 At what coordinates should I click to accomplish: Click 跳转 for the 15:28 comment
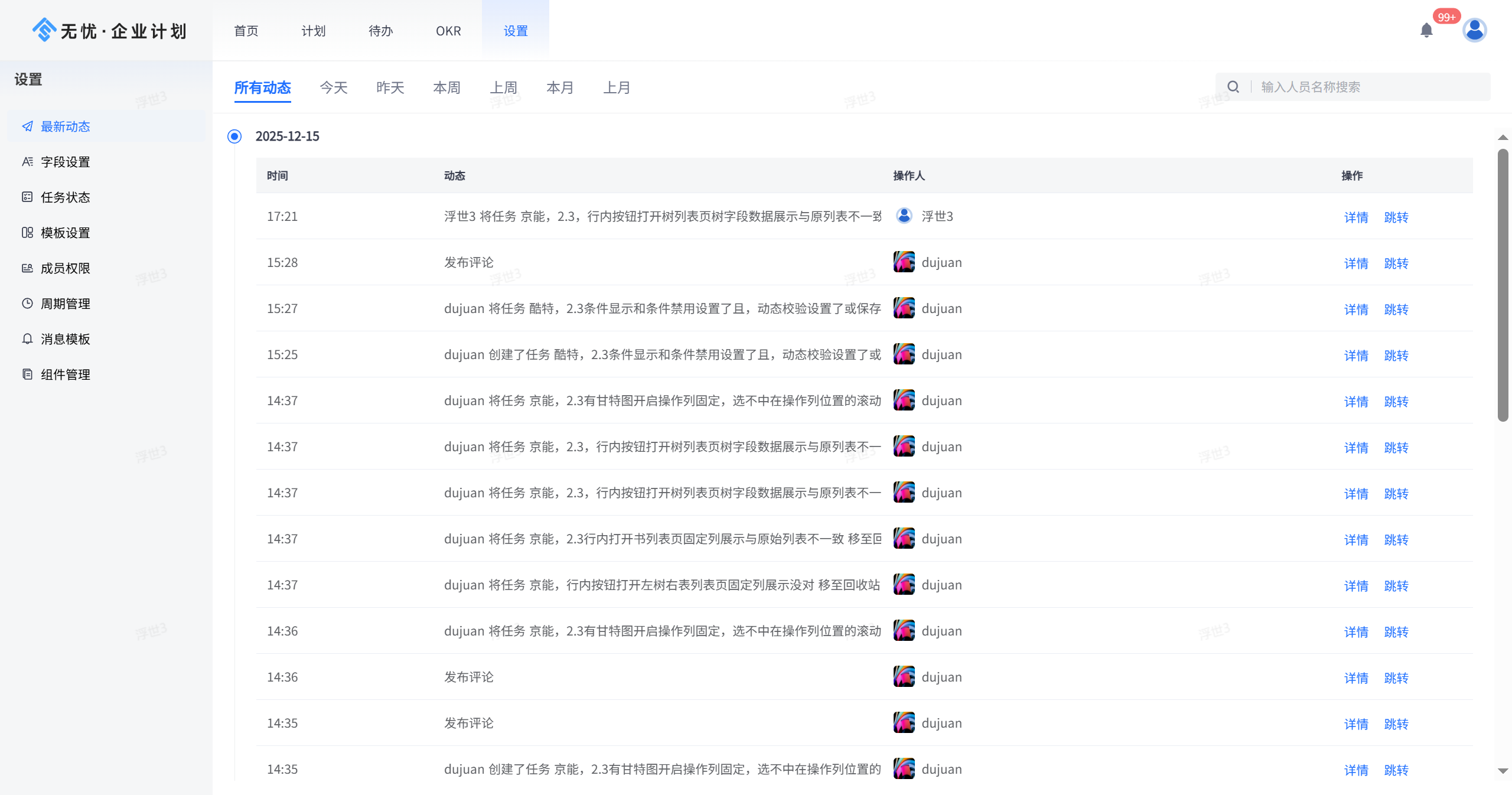[x=1396, y=263]
